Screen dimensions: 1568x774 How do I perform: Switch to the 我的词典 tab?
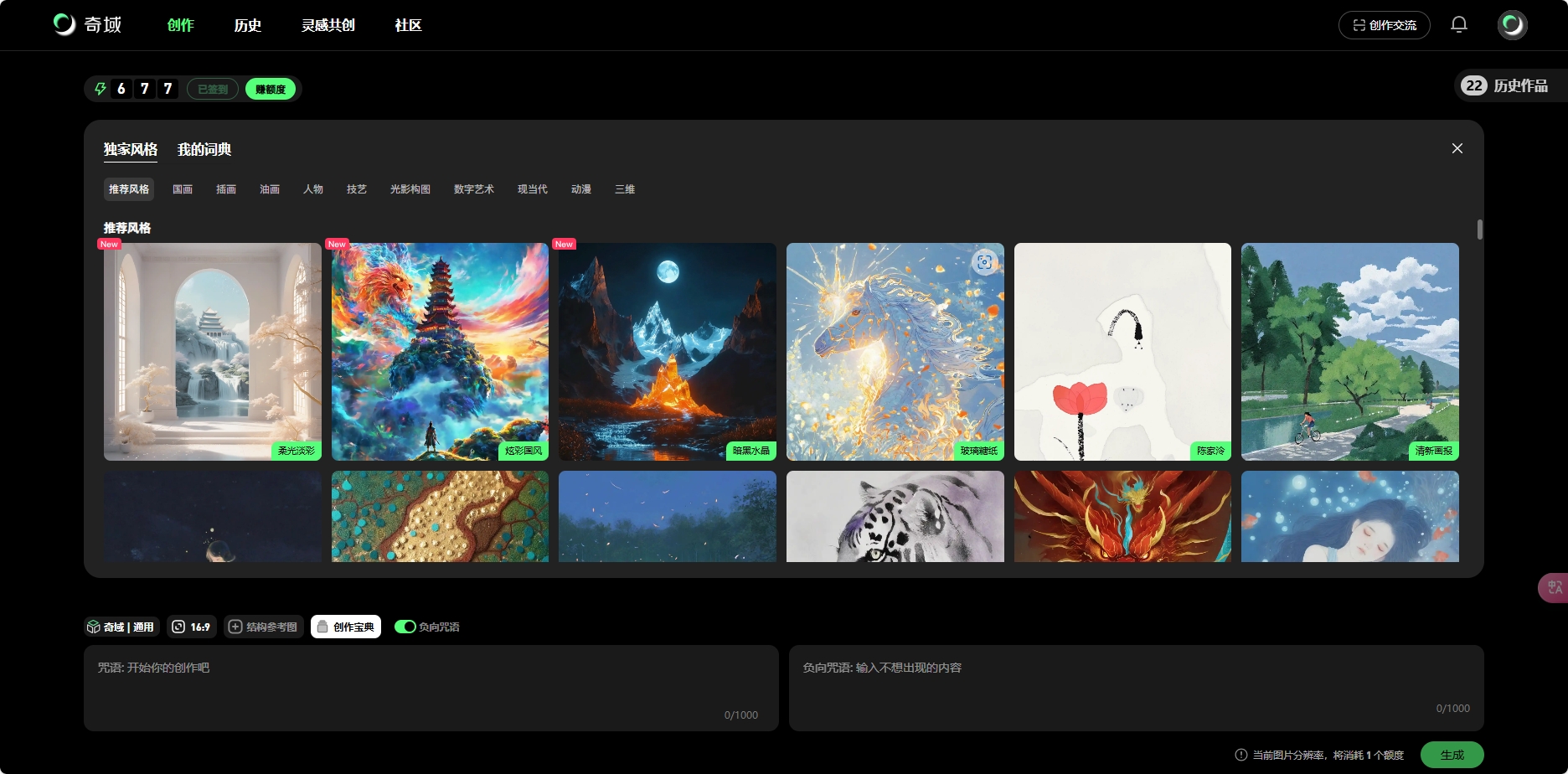pyautogui.click(x=204, y=149)
